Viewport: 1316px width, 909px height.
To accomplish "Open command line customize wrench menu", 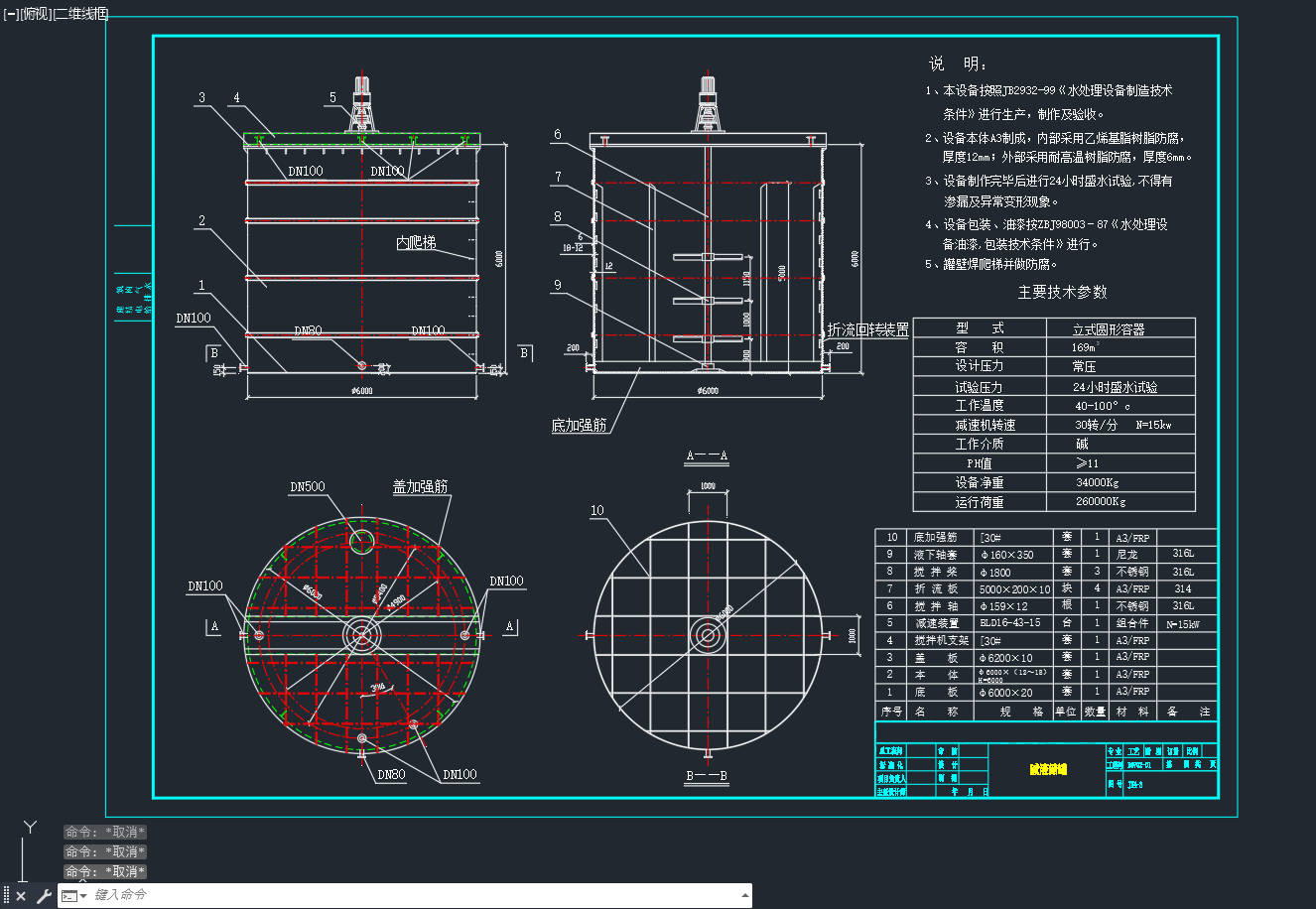I will [x=44, y=896].
